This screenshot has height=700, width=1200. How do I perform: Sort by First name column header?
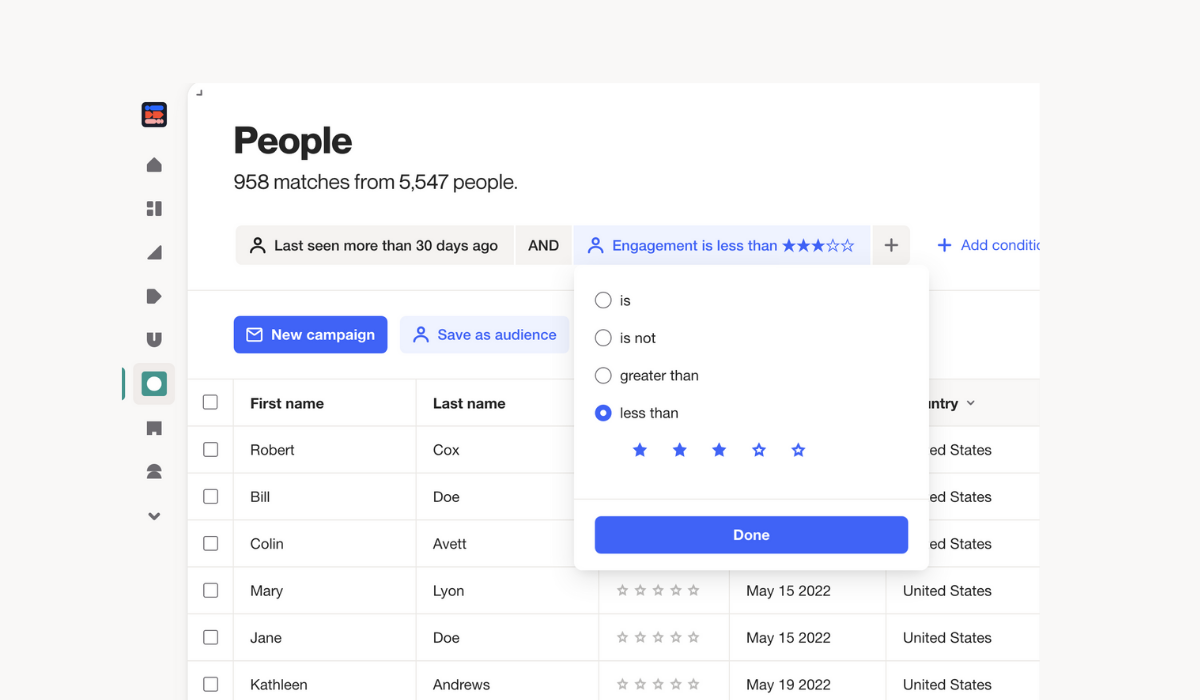click(x=287, y=404)
